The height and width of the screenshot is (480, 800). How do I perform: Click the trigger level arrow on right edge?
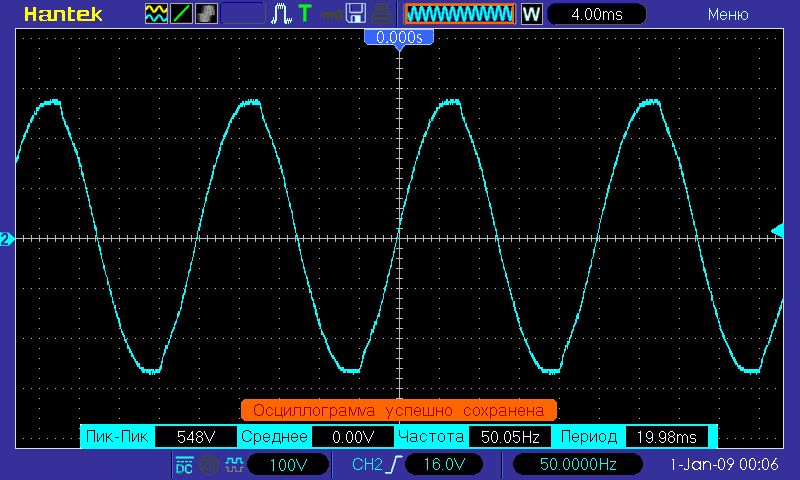pyautogui.click(x=777, y=231)
